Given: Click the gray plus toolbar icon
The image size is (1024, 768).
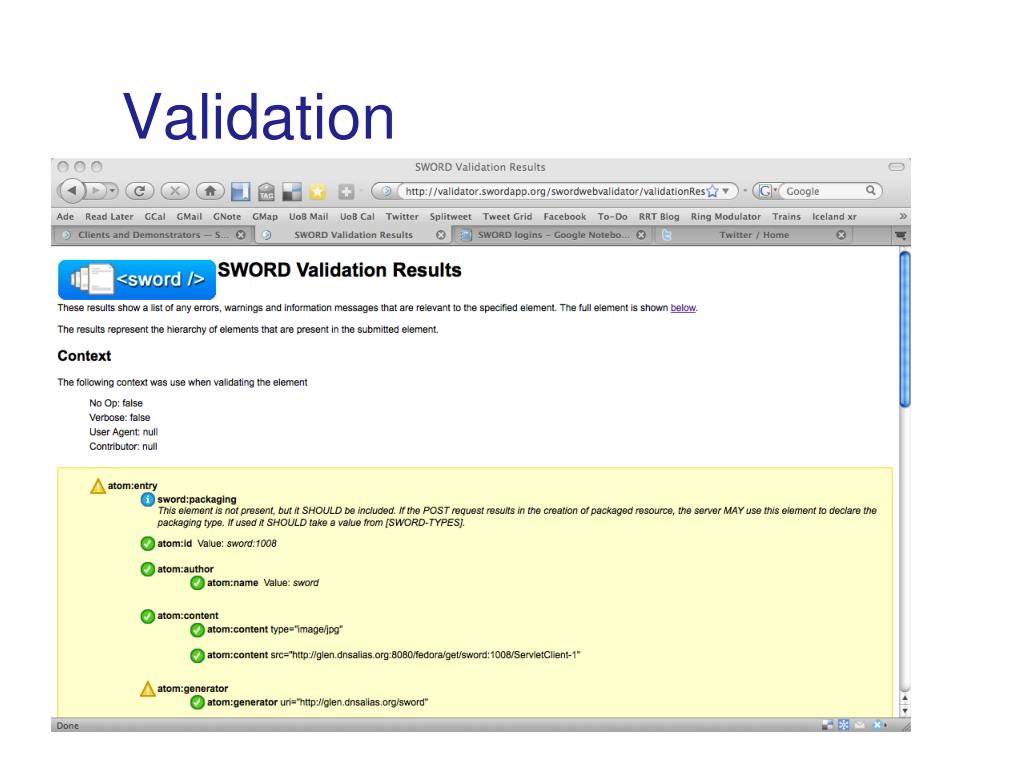Looking at the screenshot, I should [x=346, y=191].
